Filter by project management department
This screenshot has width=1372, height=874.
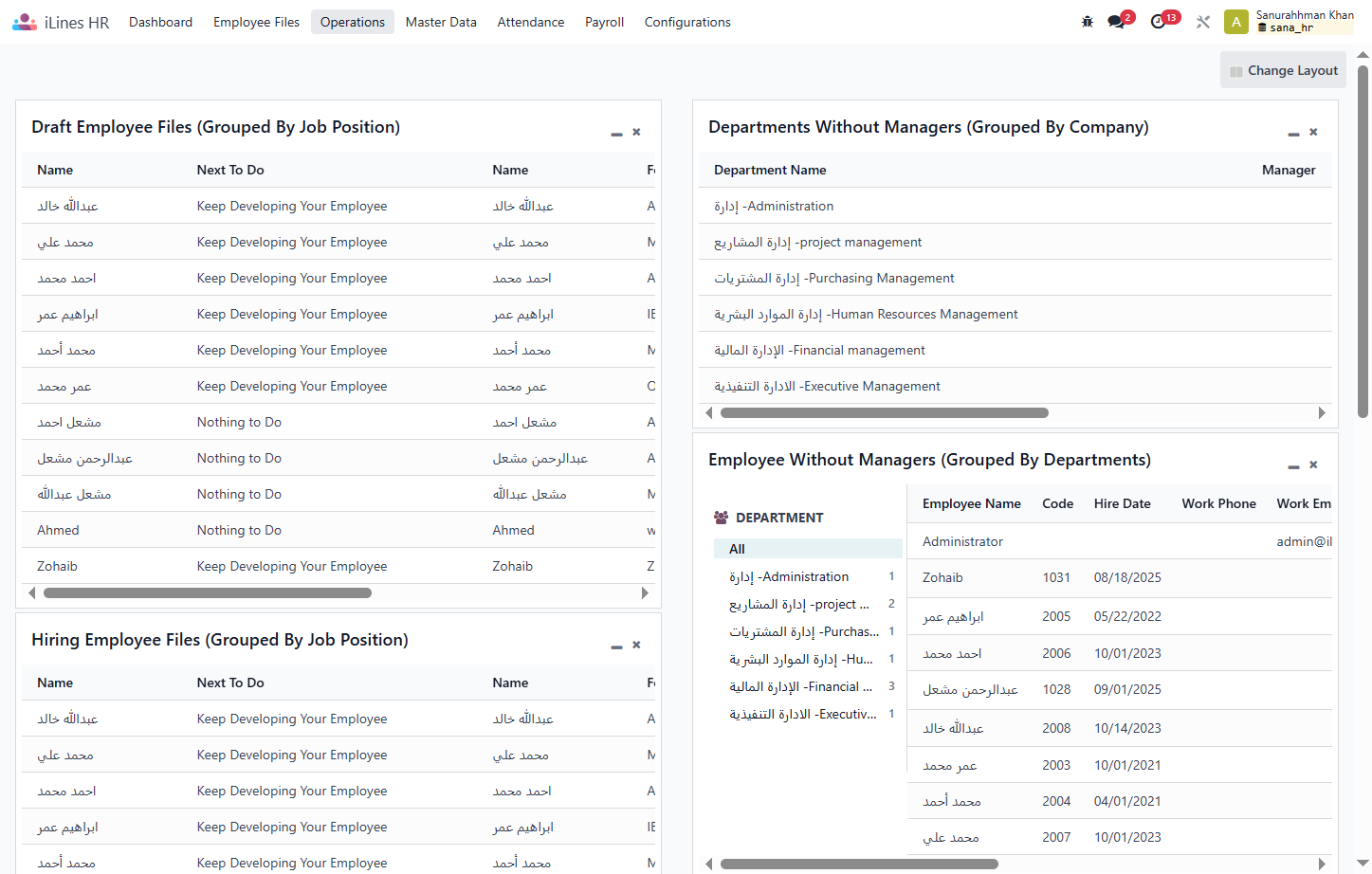point(808,604)
